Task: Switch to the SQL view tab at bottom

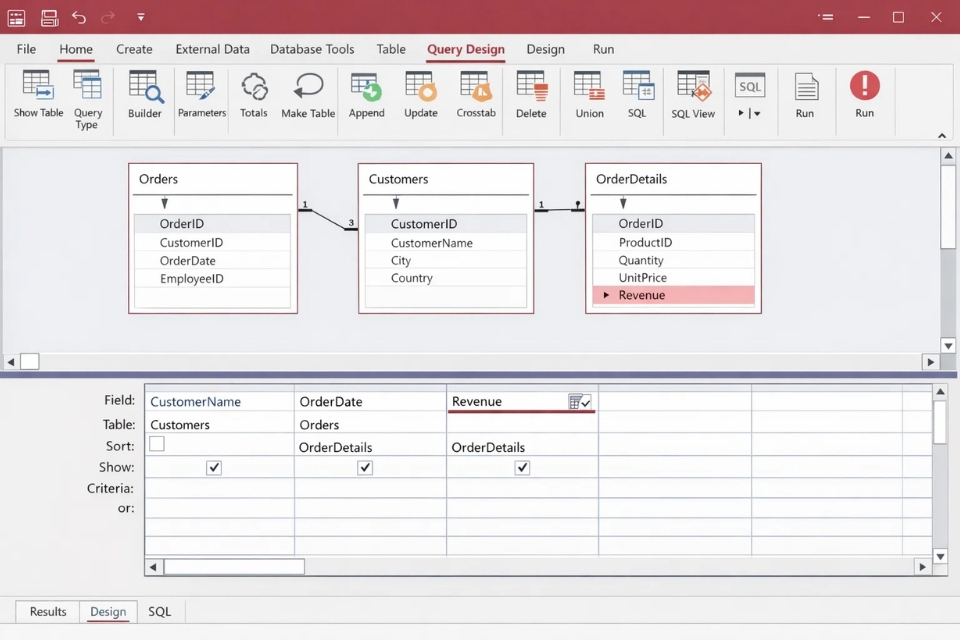Action: coord(160,612)
